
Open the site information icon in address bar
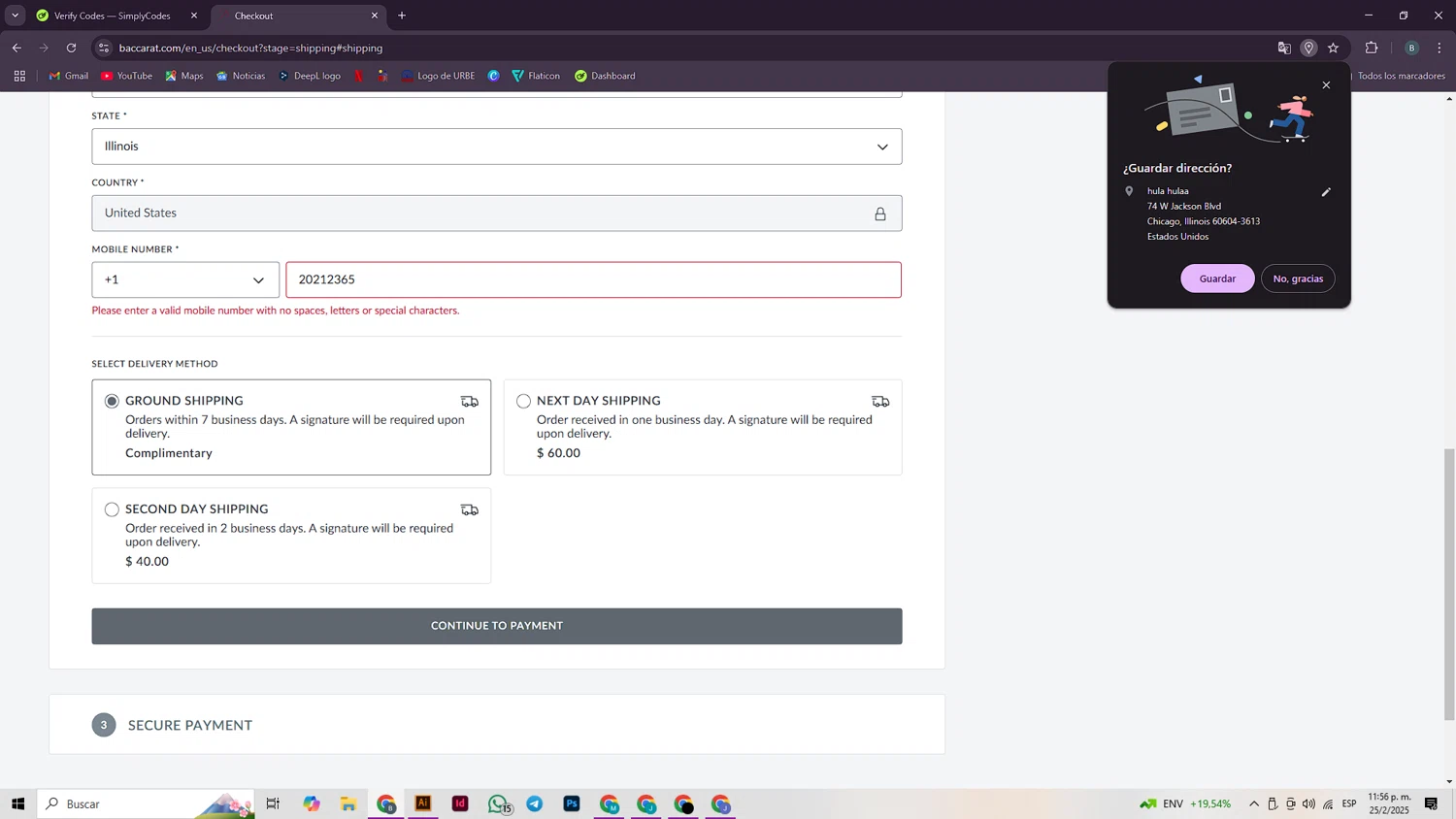tap(104, 48)
